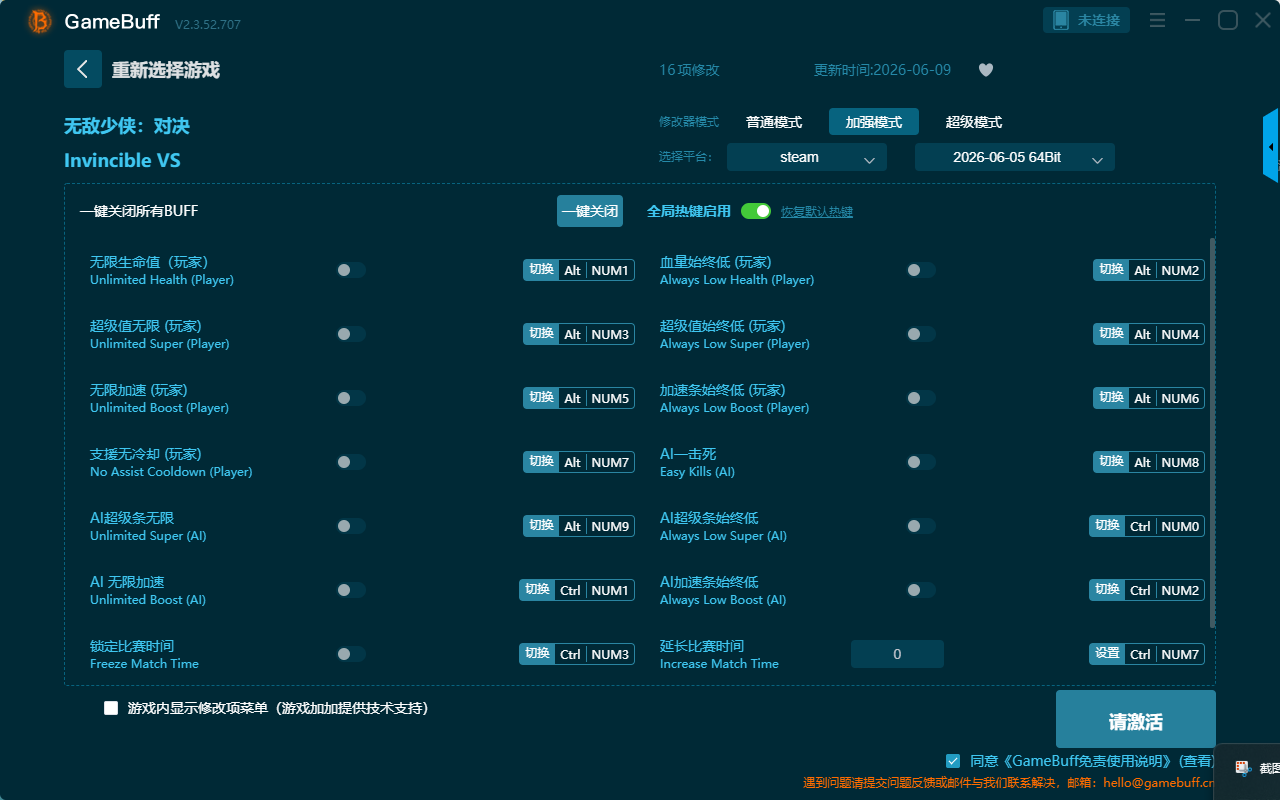Switch to 超级模式 trainer mode
The height and width of the screenshot is (800, 1280).
click(x=974, y=122)
